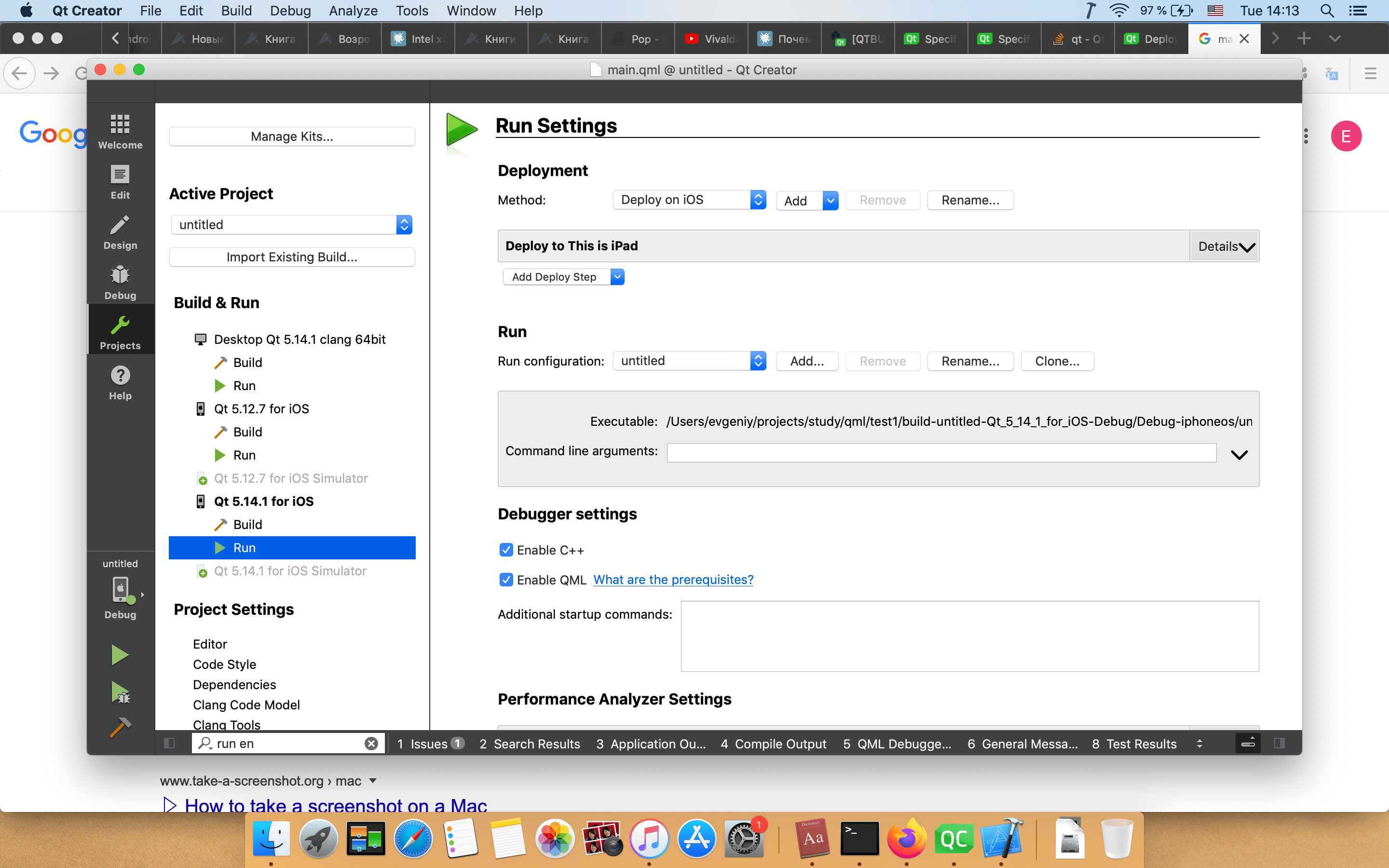Open the Build menu
Image resolution: width=1389 pixels, height=868 pixels.
(236, 11)
